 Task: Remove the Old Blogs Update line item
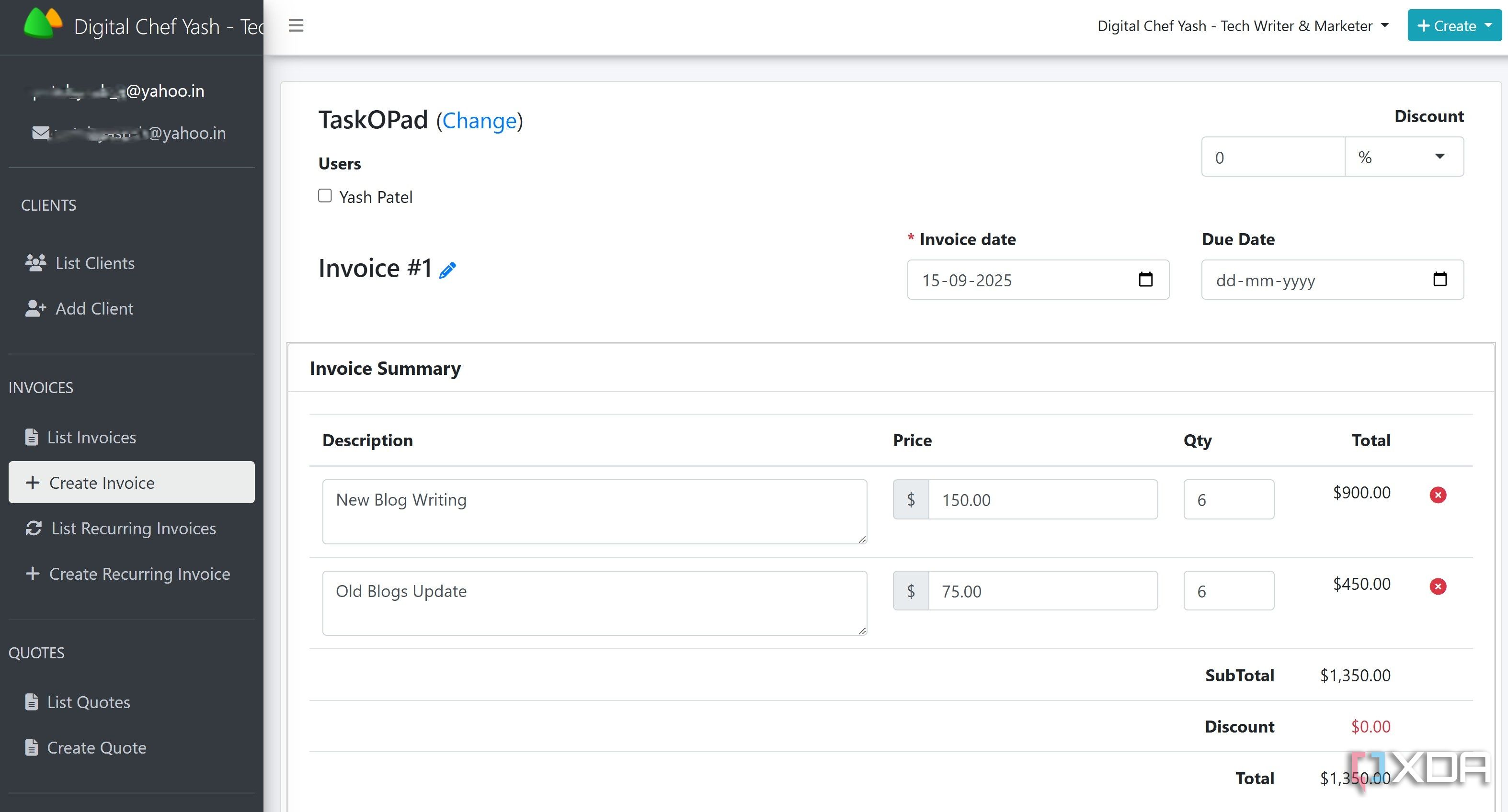1438,586
